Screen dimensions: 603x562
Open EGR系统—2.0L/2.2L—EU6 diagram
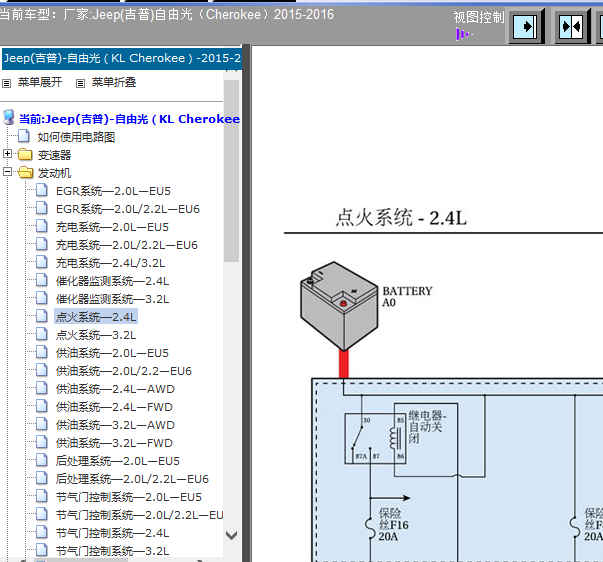[128, 209]
